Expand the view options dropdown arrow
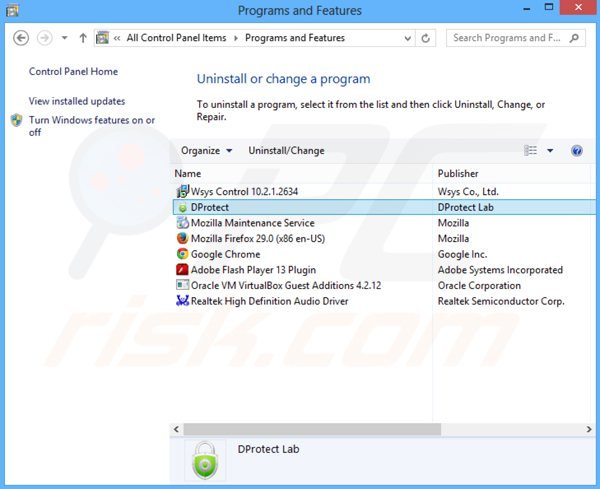This screenshot has height=489, width=600. (x=550, y=151)
